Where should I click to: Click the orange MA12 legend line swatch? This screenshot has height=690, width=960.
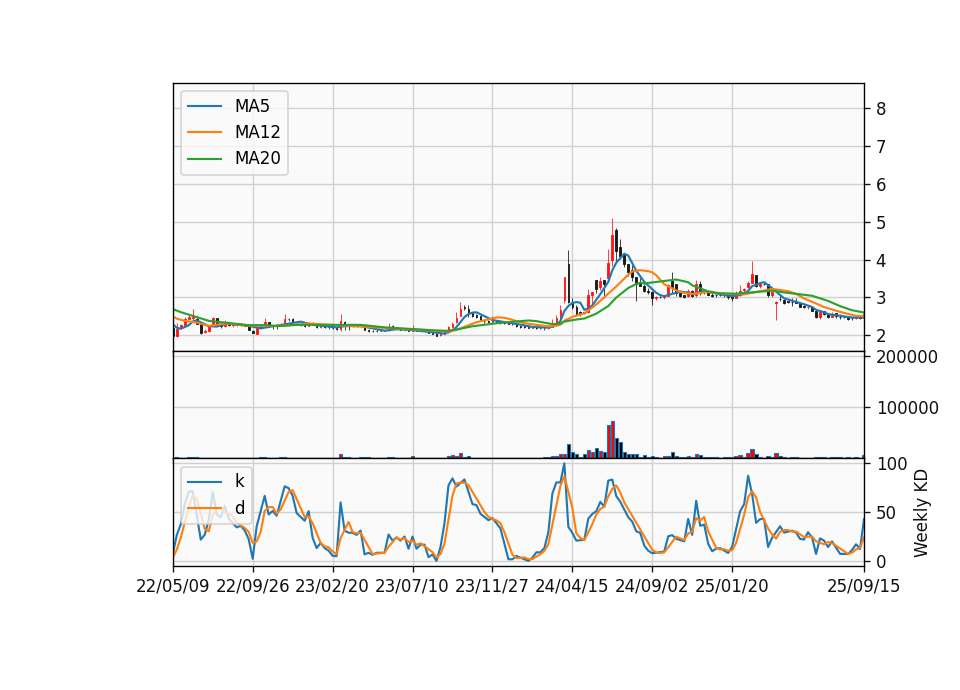(x=204, y=132)
